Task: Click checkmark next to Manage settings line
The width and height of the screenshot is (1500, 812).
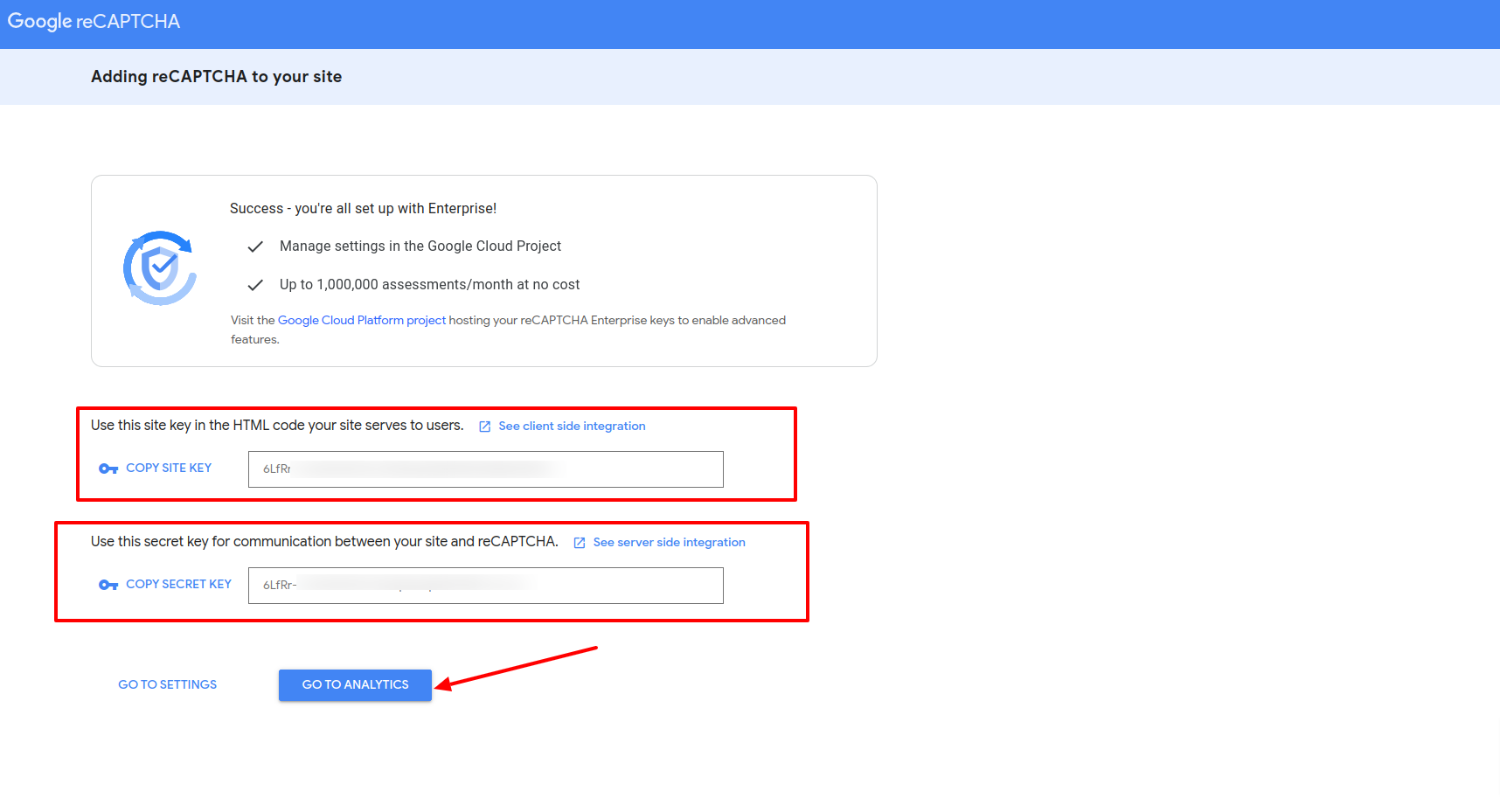Action: [x=255, y=246]
